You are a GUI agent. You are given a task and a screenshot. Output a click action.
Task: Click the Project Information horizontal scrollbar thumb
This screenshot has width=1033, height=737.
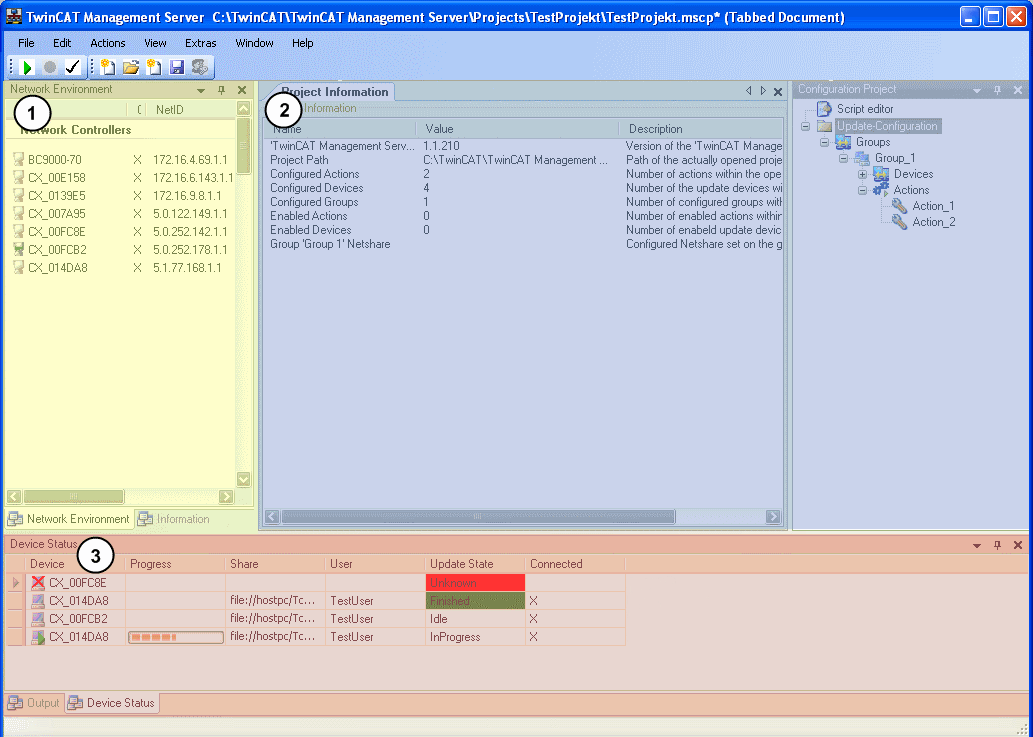tap(478, 517)
